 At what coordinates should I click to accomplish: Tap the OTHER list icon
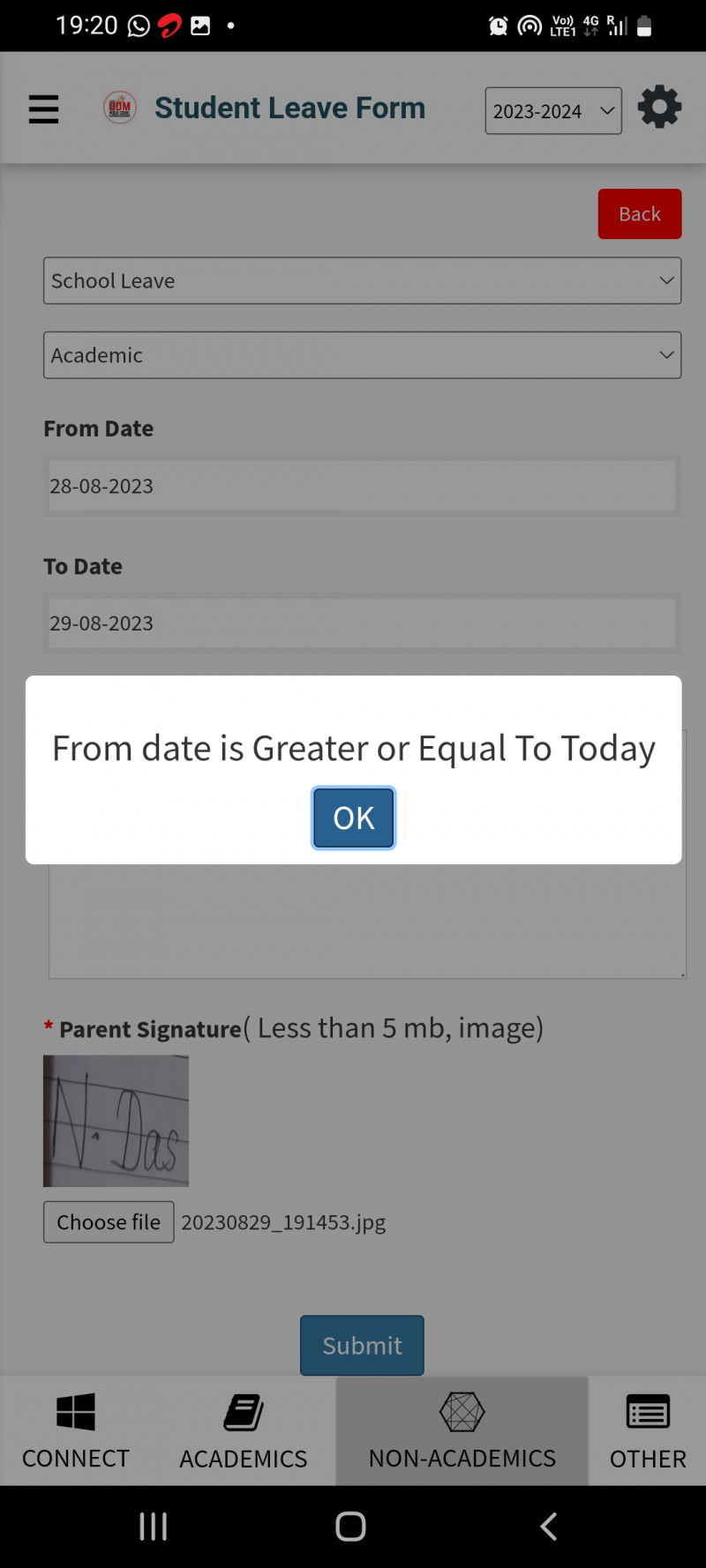pyautogui.click(x=648, y=1412)
